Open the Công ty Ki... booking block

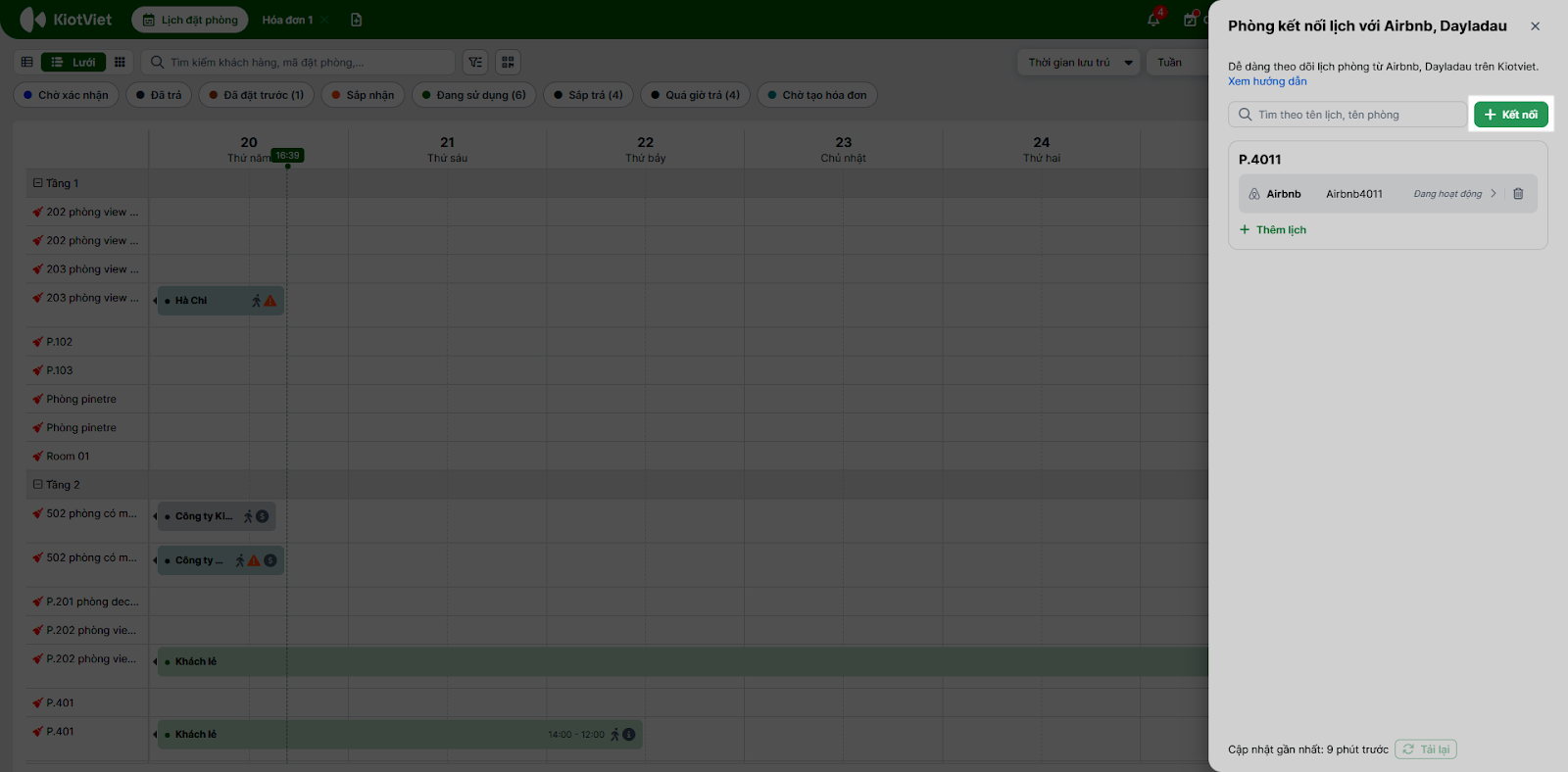pos(216,516)
